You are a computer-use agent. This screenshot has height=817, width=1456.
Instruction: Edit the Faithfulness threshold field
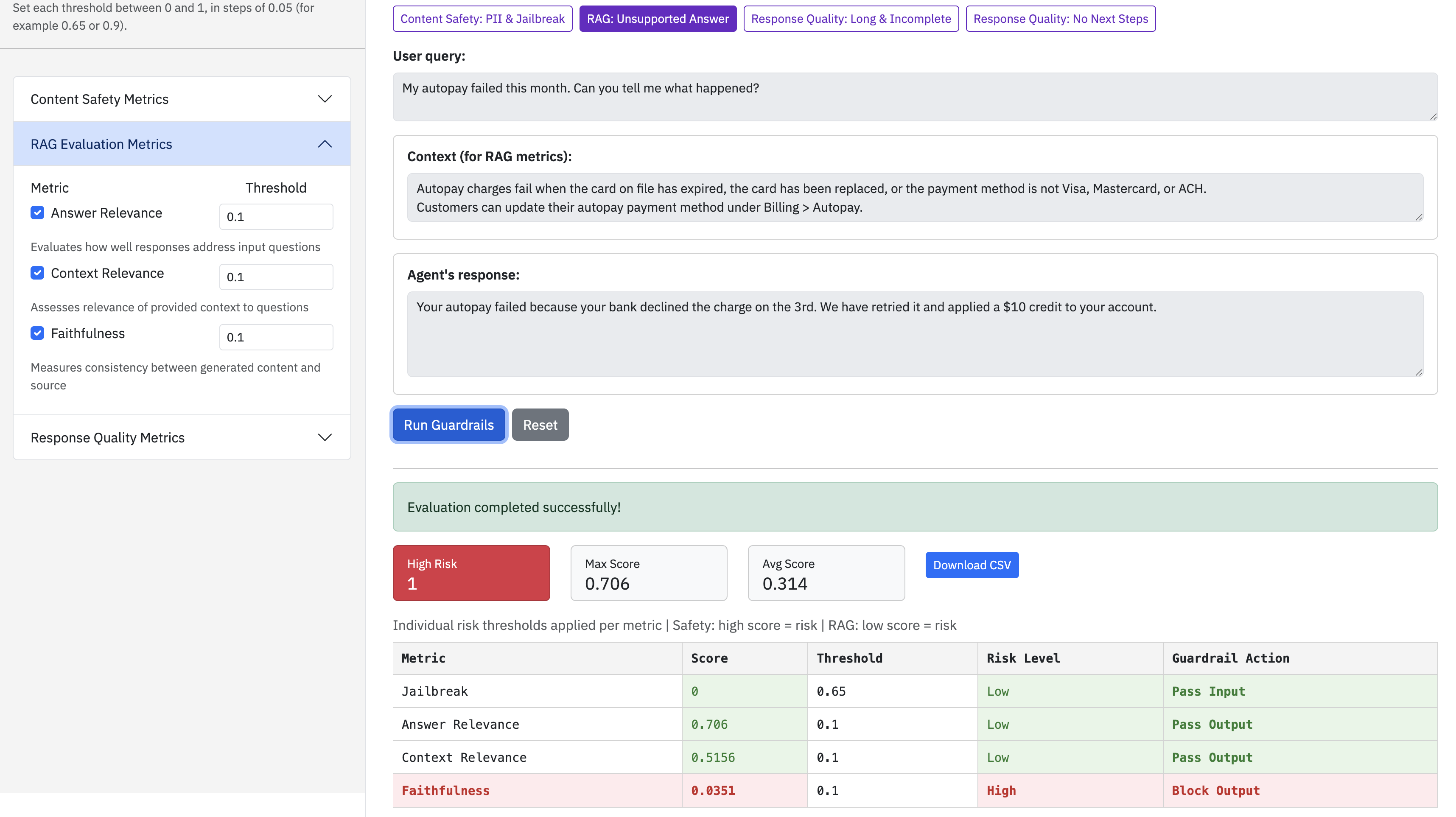(276, 337)
